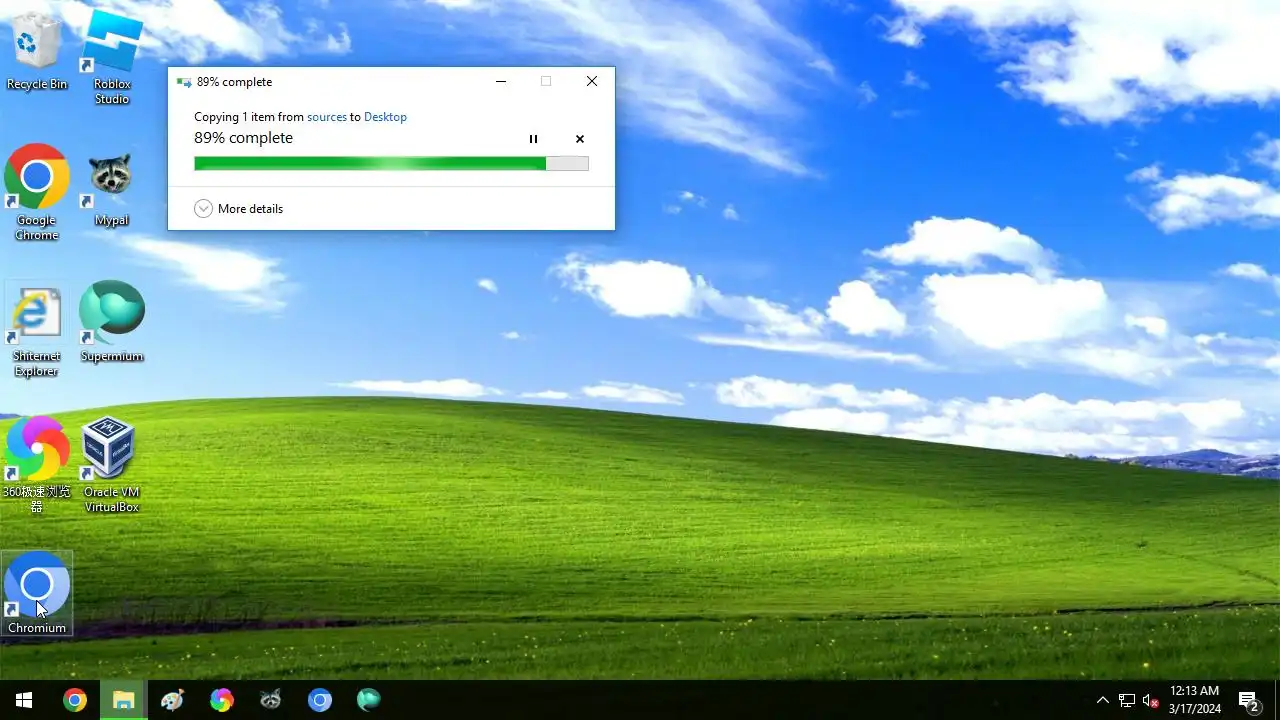Select the Supermium desktop shortcut
The height and width of the screenshot is (720, 1280).
point(112,322)
